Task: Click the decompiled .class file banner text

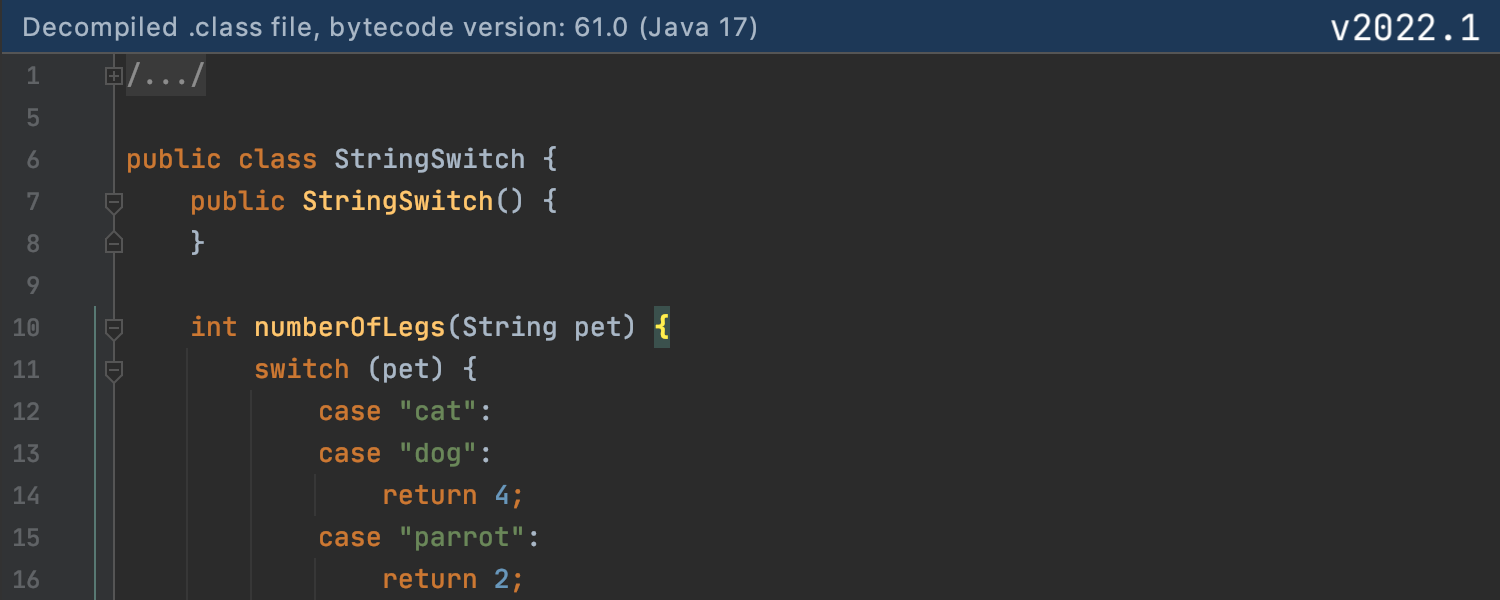Action: click(390, 27)
